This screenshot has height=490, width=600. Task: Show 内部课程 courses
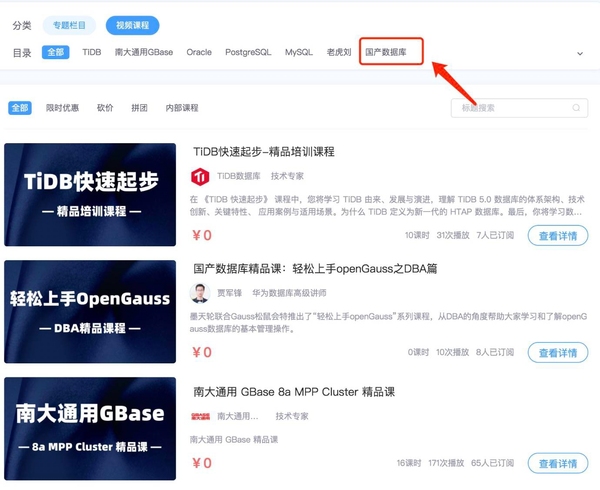click(182, 108)
